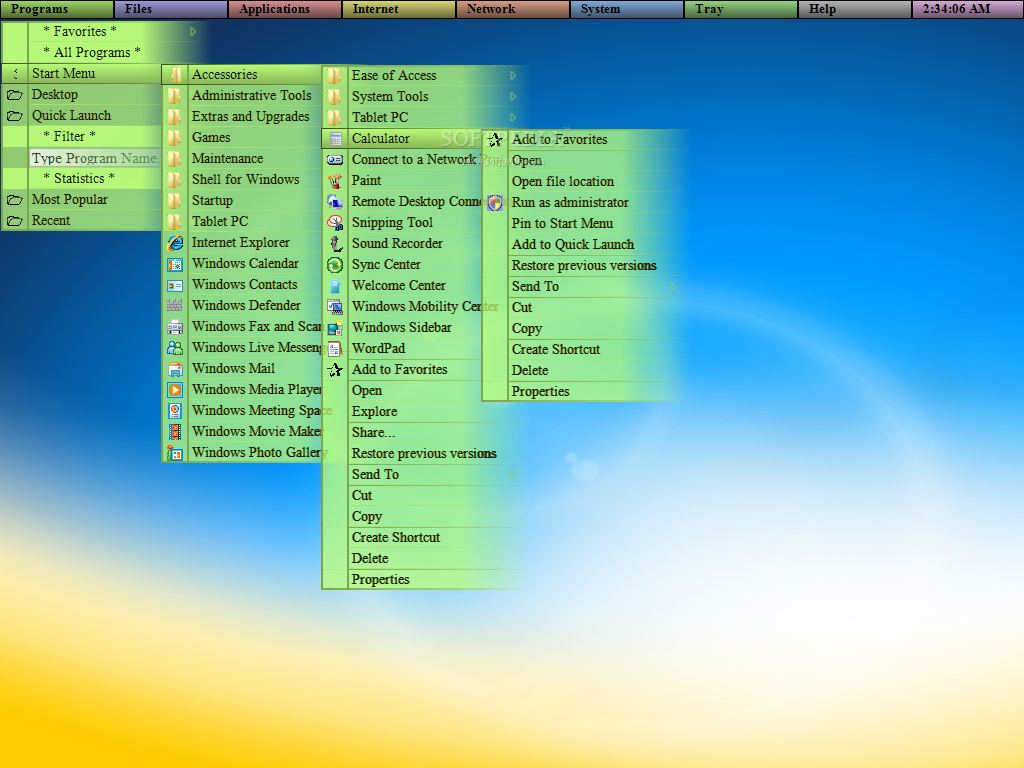Click the Welcome Center icon
Screen dimensions: 1024x768
coord(336,285)
